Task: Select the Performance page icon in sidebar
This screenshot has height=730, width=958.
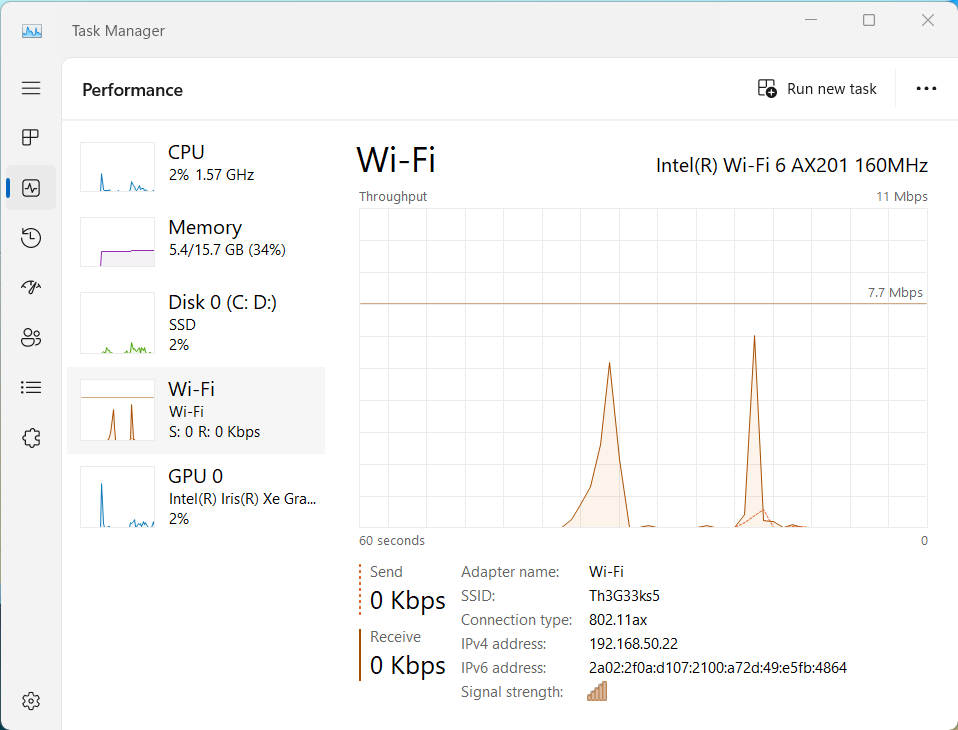Action: point(31,188)
